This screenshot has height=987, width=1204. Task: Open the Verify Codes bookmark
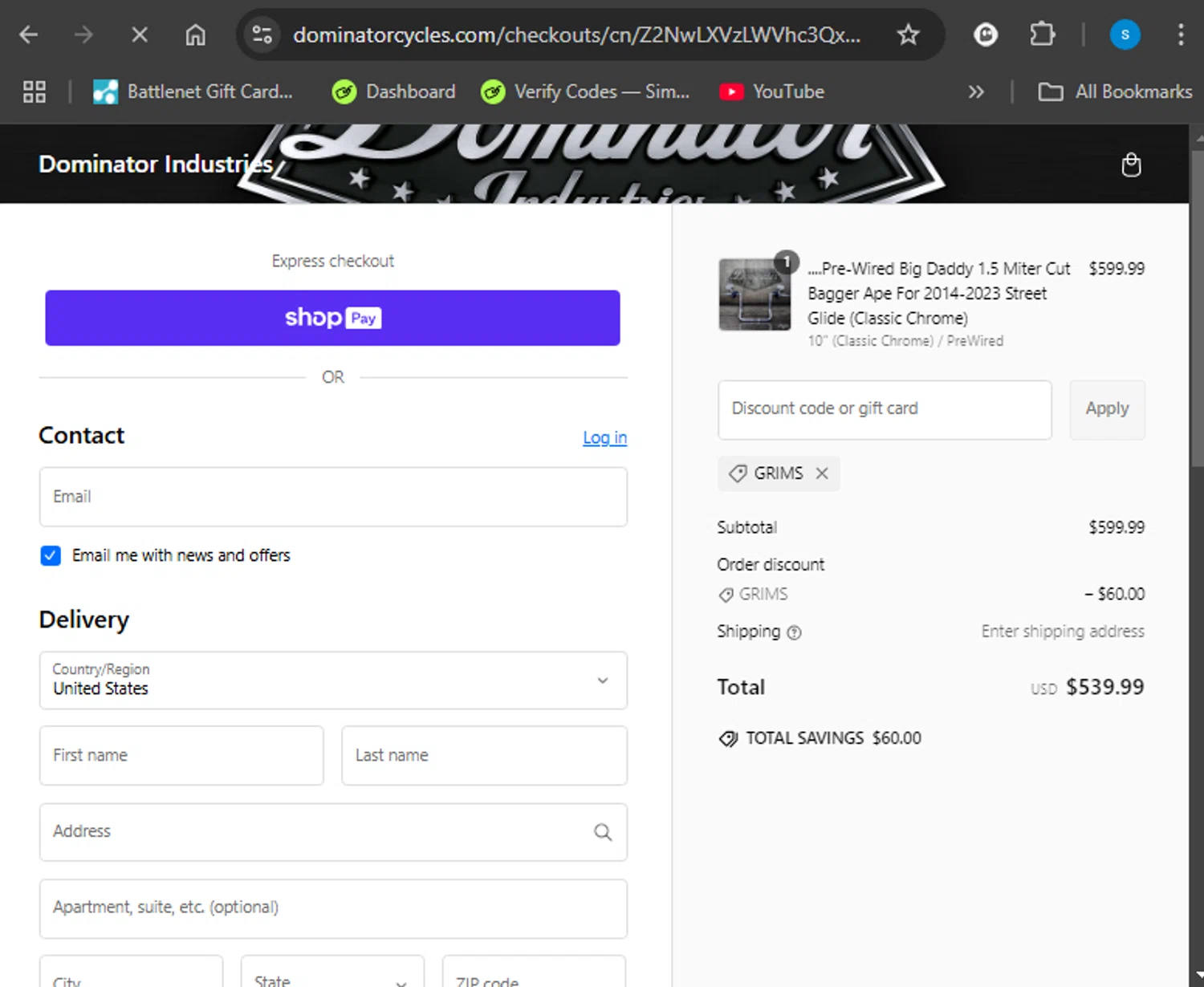pos(585,91)
